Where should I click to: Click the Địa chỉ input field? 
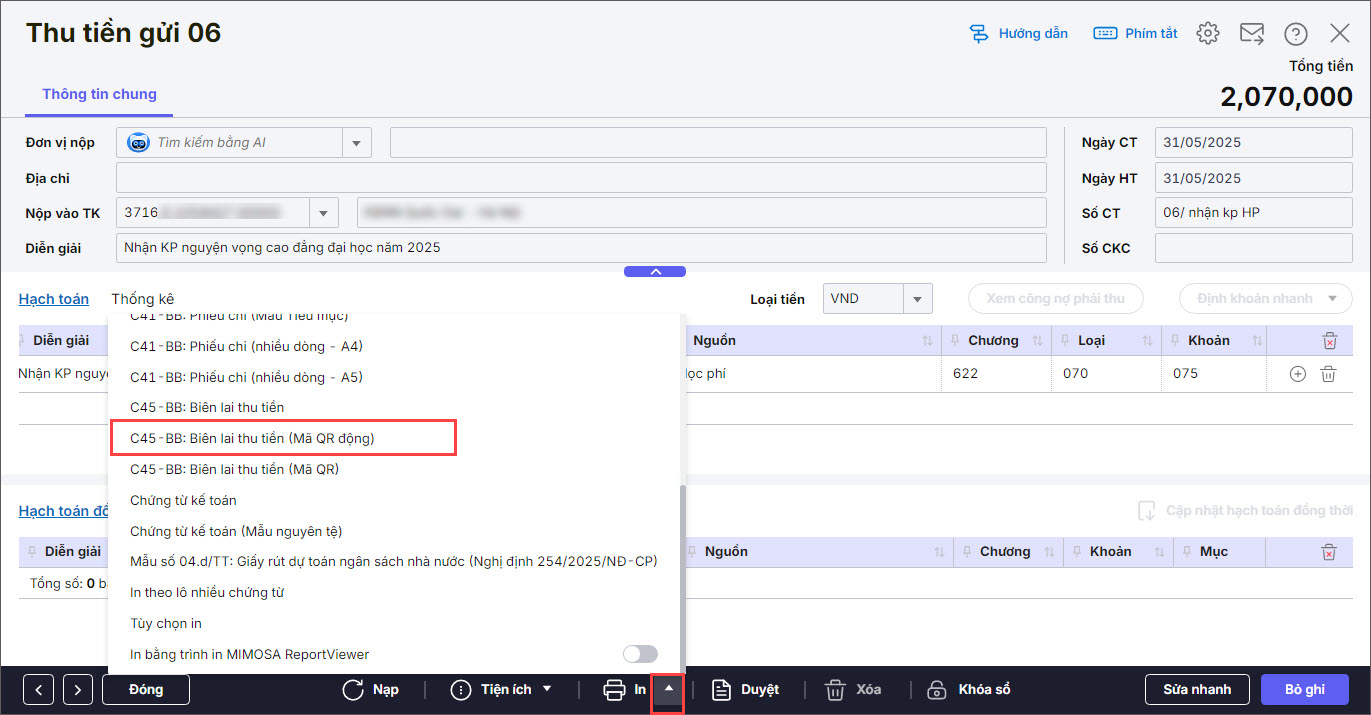(x=581, y=178)
